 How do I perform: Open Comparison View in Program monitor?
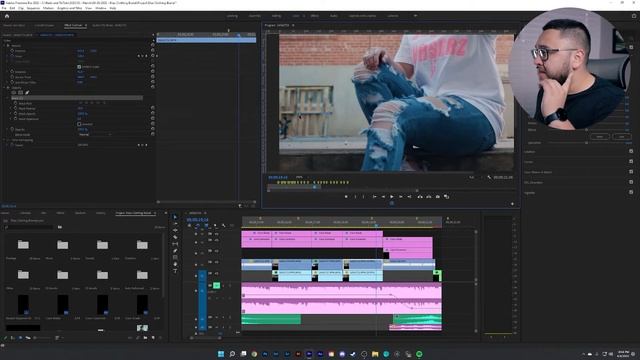[447, 197]
